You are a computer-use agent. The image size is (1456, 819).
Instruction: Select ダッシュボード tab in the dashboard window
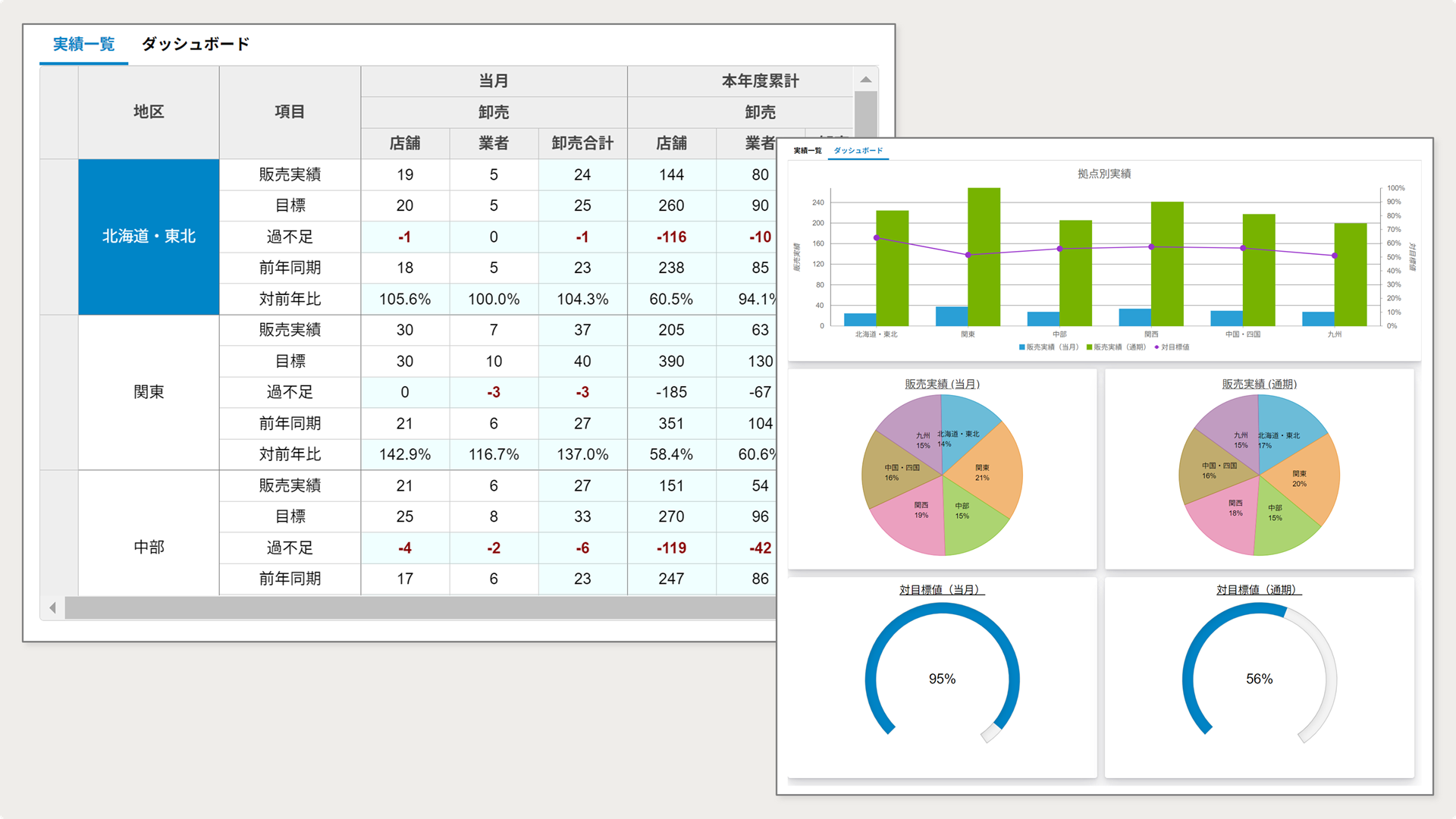[858, 151]
